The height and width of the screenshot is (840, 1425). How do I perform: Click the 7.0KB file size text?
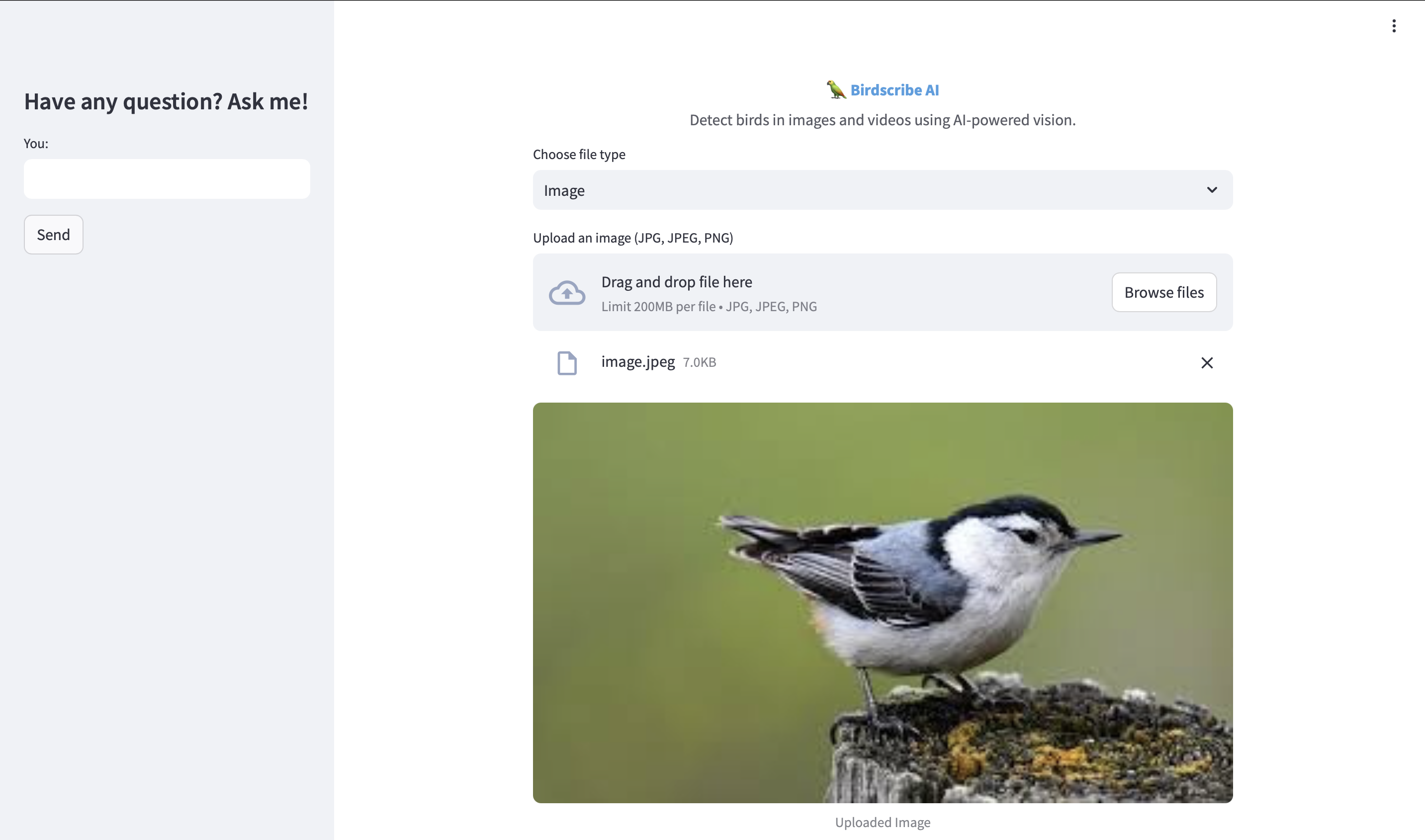click(x=699, y=362)
